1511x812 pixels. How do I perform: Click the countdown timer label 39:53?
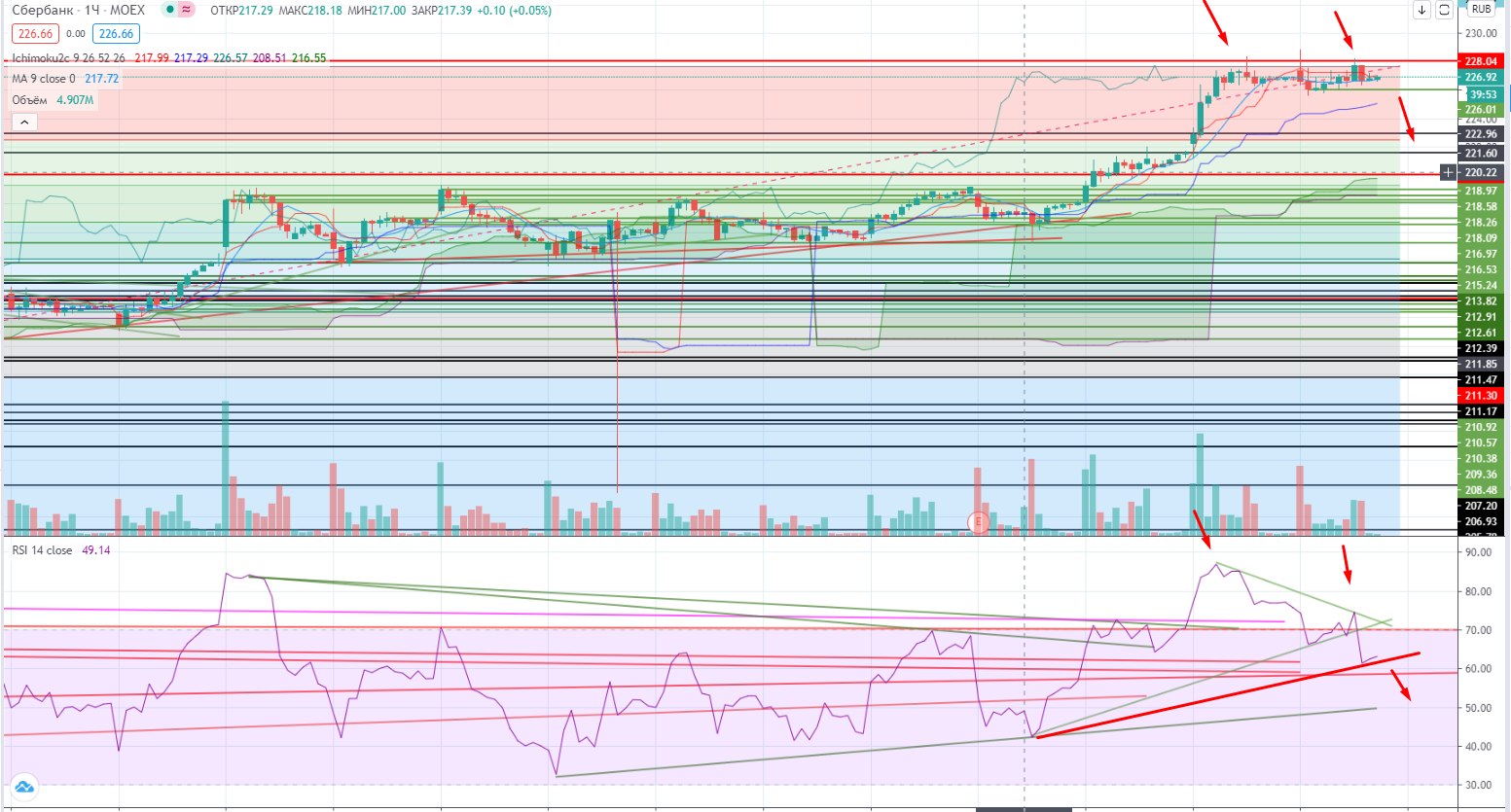1483,94
